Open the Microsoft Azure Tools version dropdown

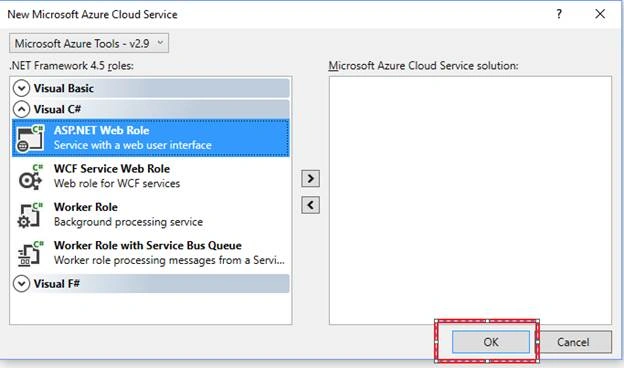(x=89, y=43)
